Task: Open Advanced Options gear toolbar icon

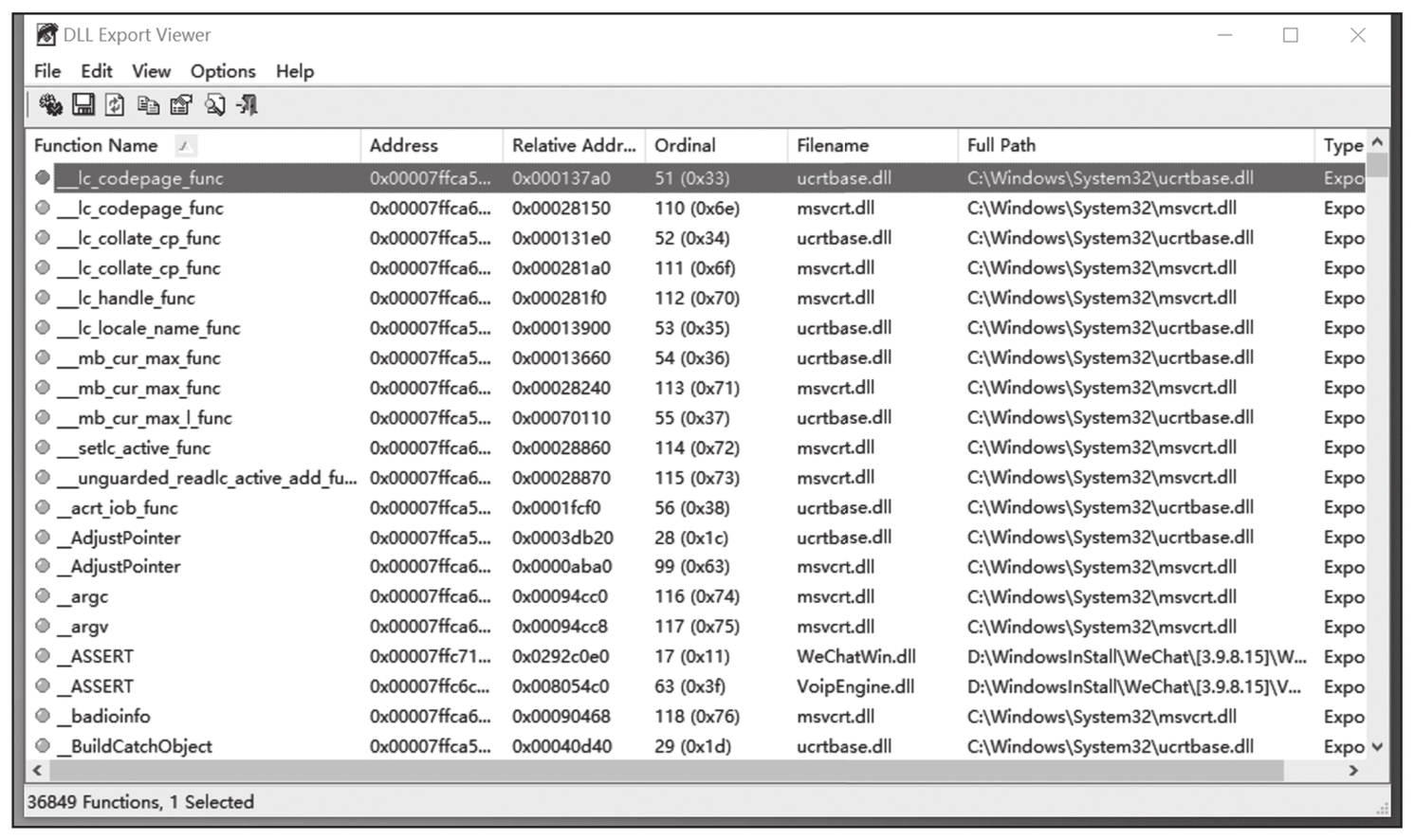Action: pos(50,105)
